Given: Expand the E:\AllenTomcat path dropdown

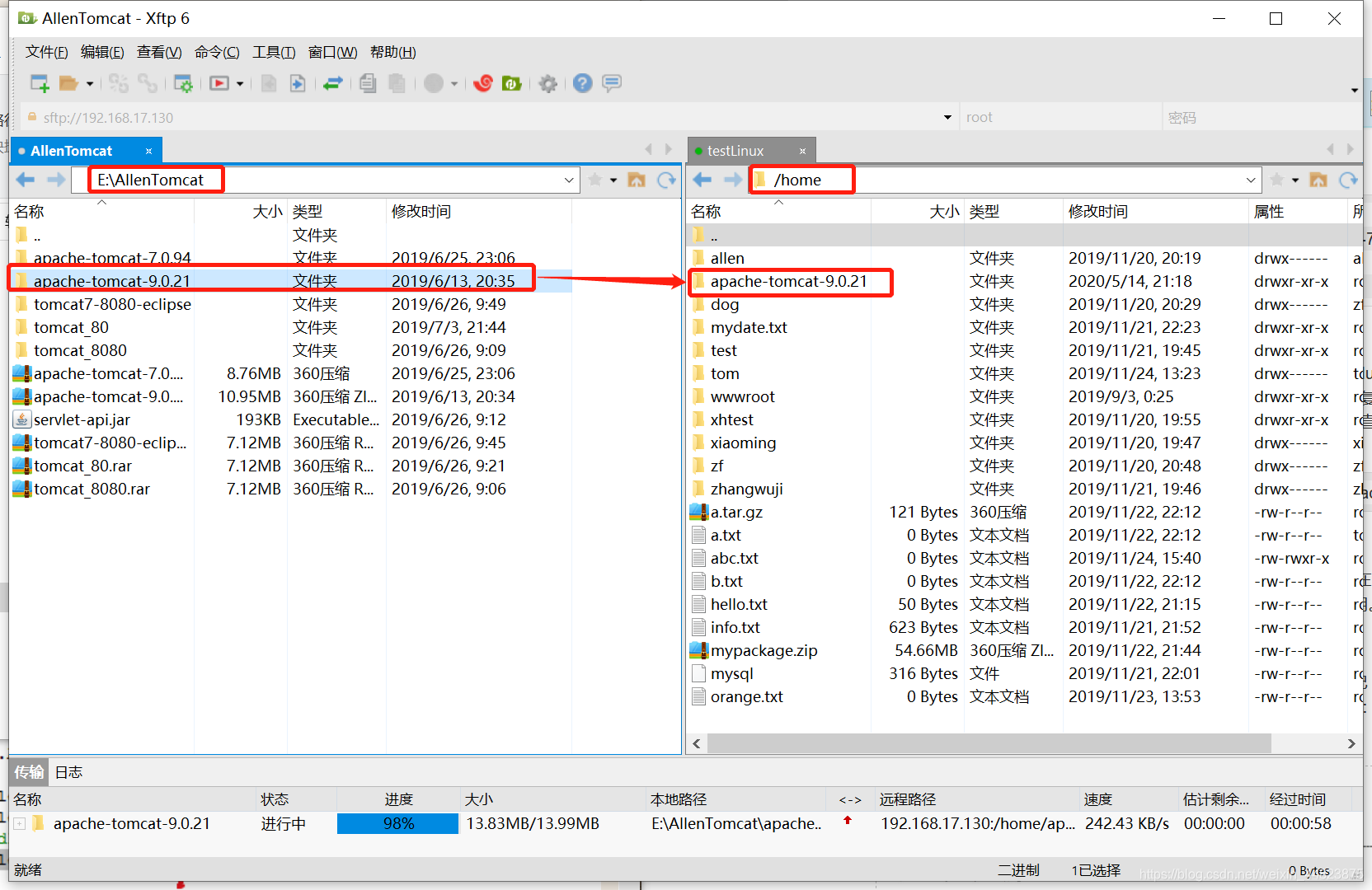Looking at the screenshot, I should coord(569,180).
